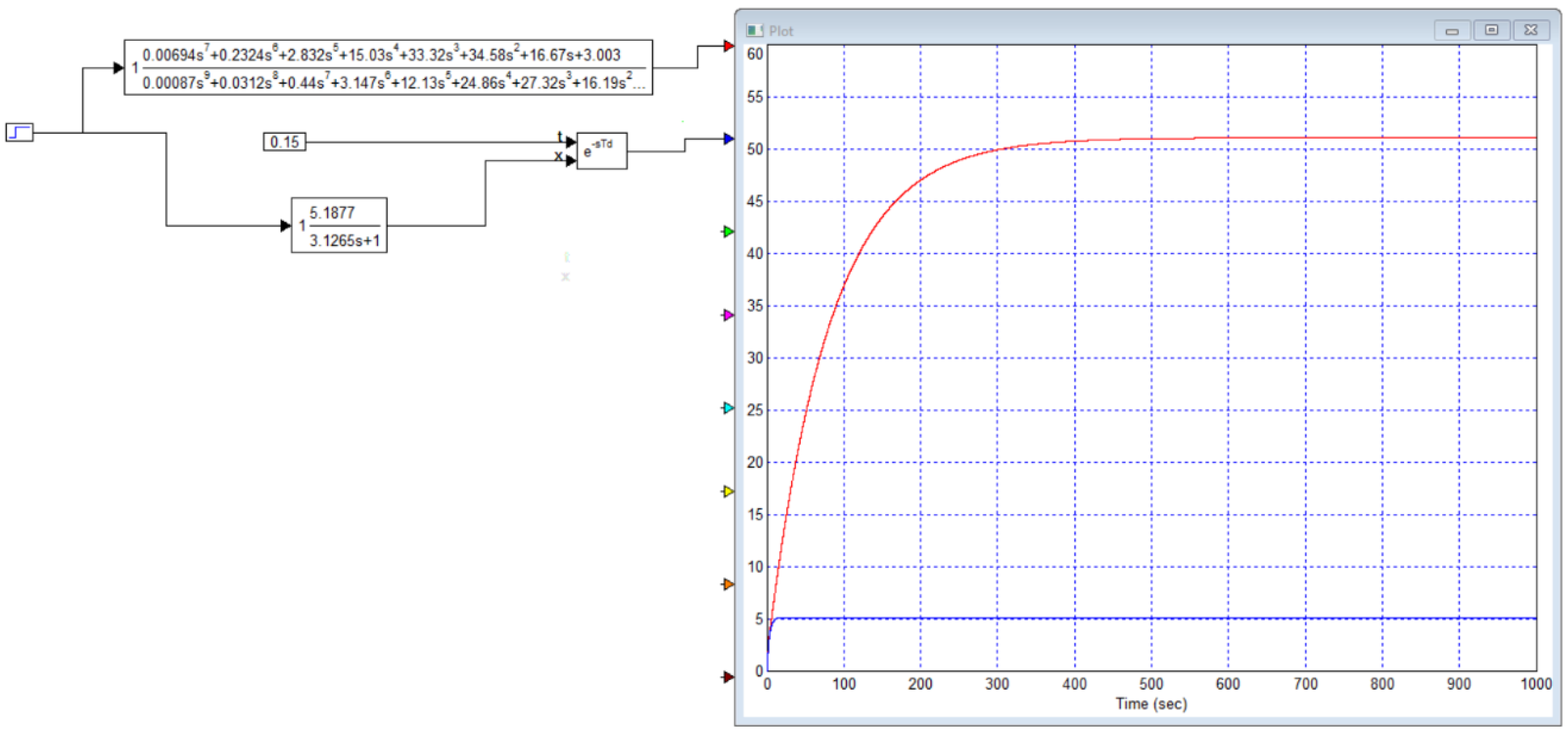Click the delay block's x input arrow
The width and height of the screenshot is (1568, 737).
click(570, 161)
